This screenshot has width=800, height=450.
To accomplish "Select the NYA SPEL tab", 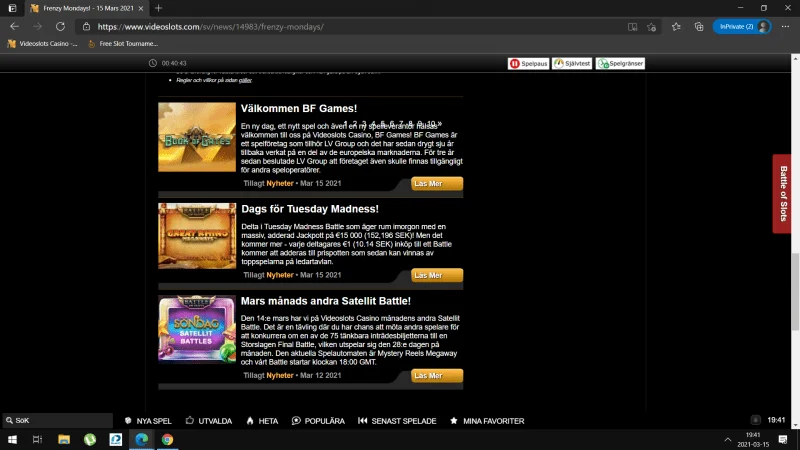I will pyautogui.click(x=148, y=421).
